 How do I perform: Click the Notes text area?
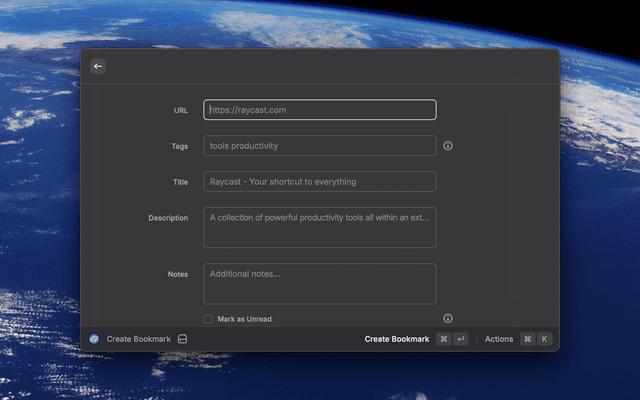(320, 284)
